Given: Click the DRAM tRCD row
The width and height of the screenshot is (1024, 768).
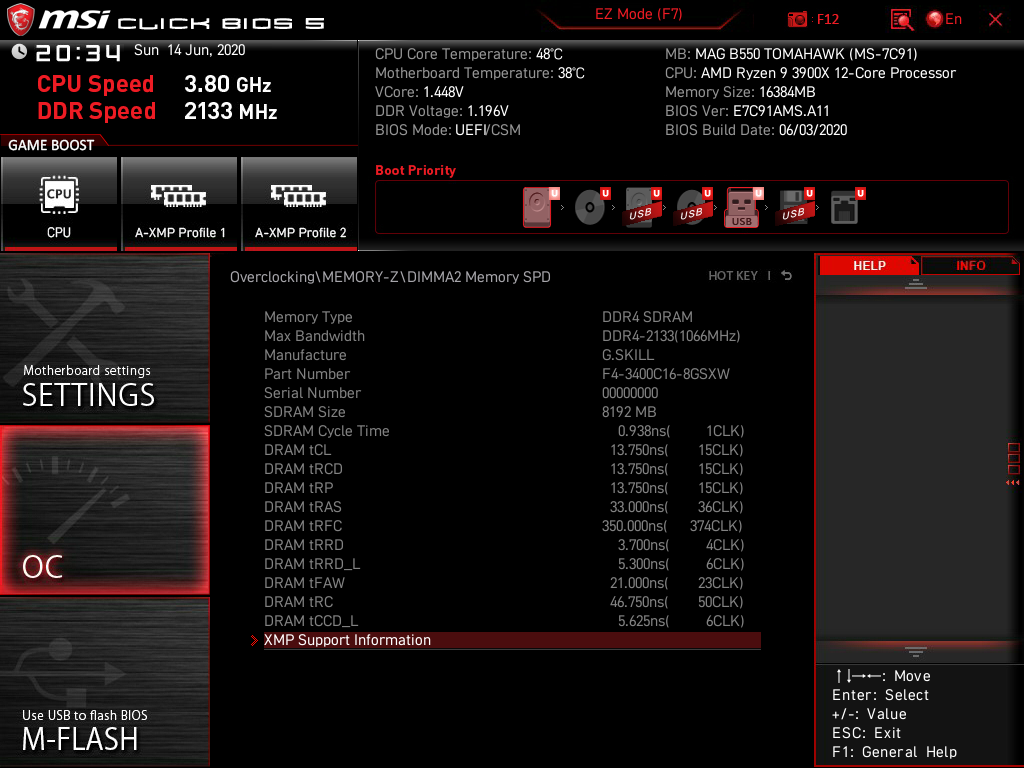Looking at the screenshot, I should coord(512,468).
